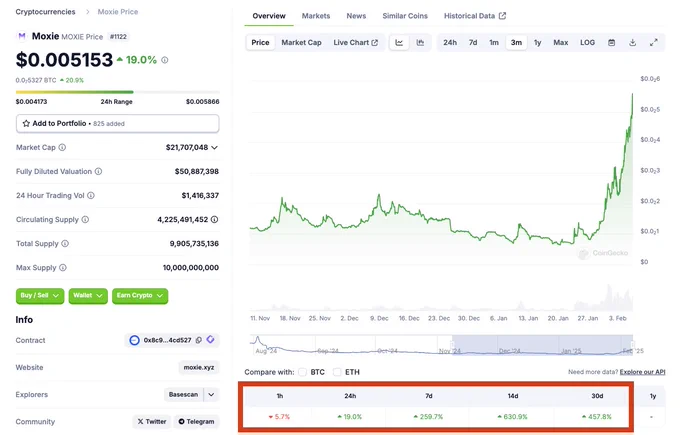Open Max Supply info icon

tap(63, 268)
